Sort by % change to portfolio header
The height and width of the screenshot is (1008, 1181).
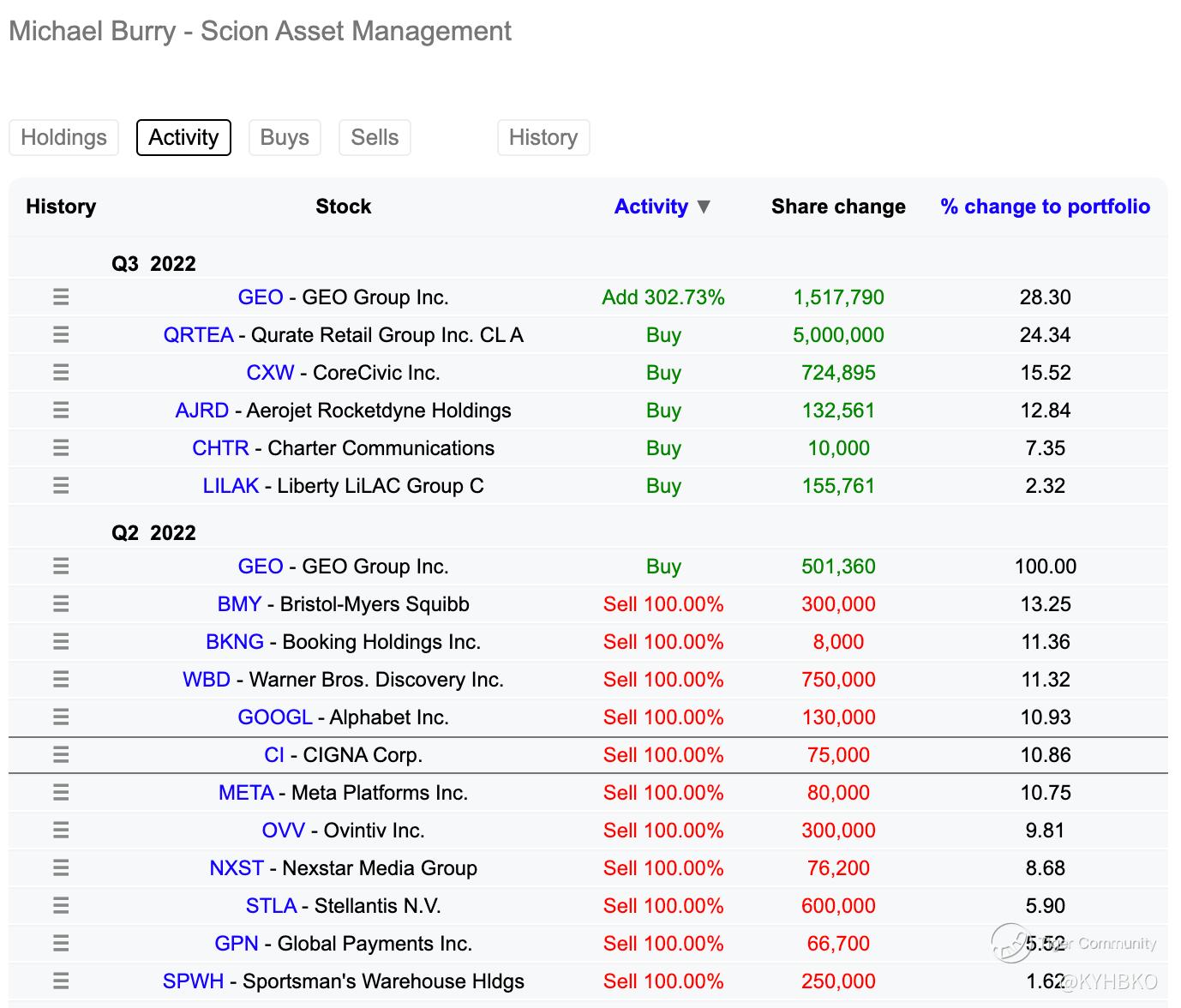[x=1045, y=207]
